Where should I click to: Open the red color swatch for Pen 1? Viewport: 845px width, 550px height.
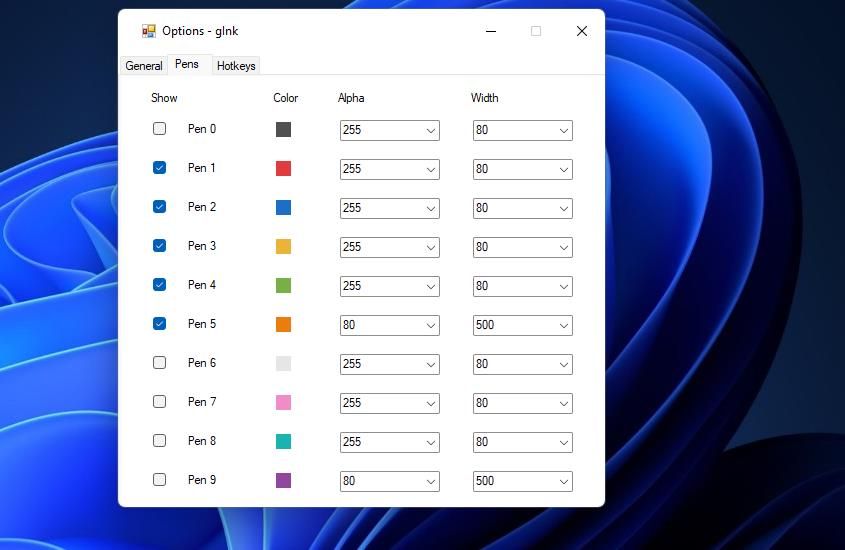(x=283, y=169)
